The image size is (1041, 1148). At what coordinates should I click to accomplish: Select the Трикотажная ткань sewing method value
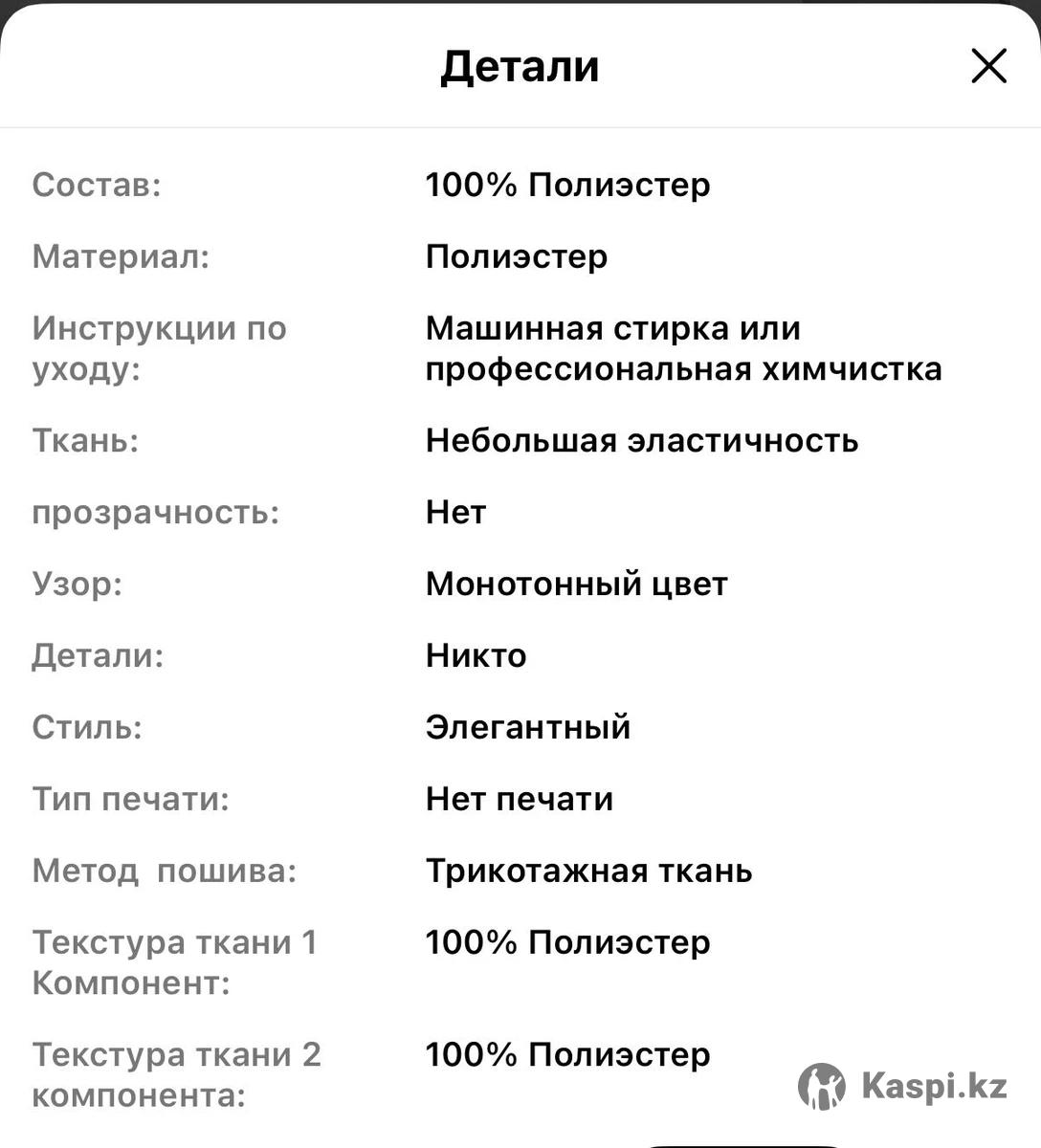(588, 871)
